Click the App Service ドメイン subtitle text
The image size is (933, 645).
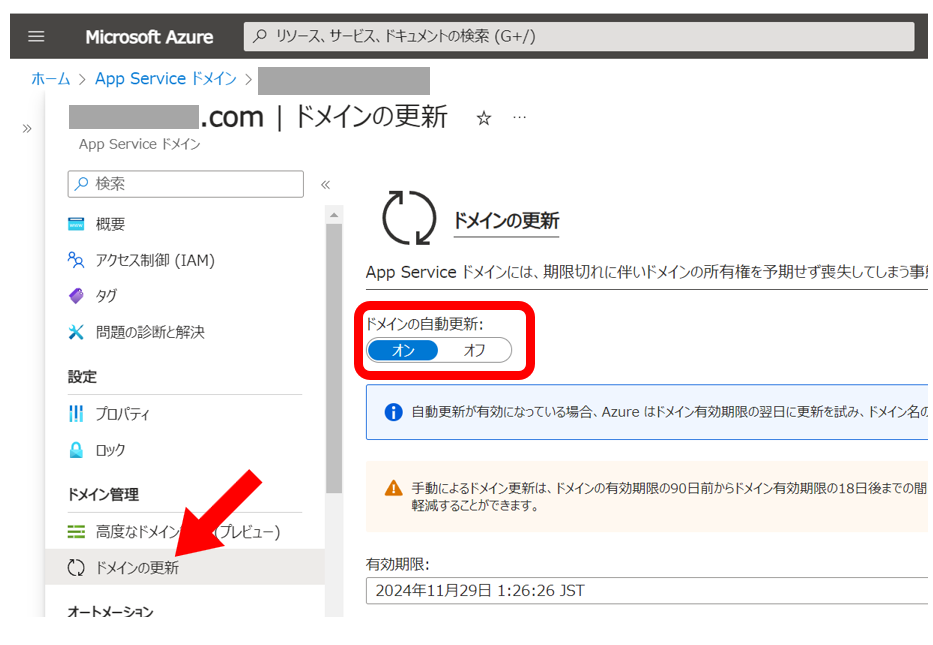pyautogui.click(x=140, y=144)
